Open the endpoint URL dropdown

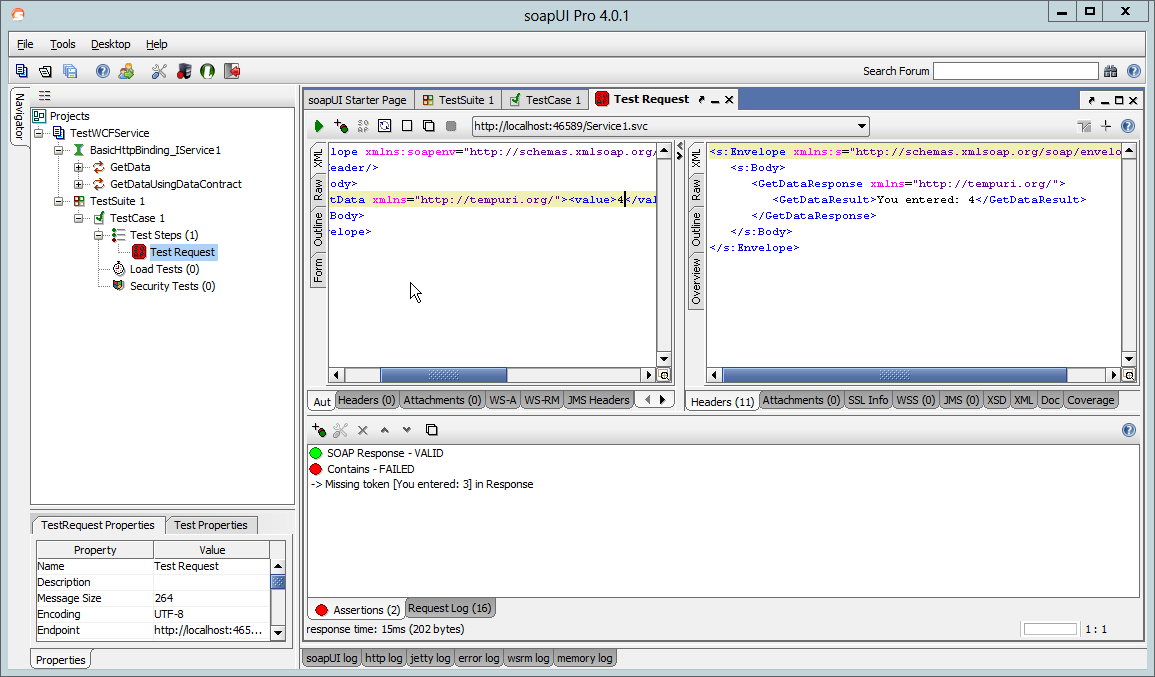coord(861,126)
